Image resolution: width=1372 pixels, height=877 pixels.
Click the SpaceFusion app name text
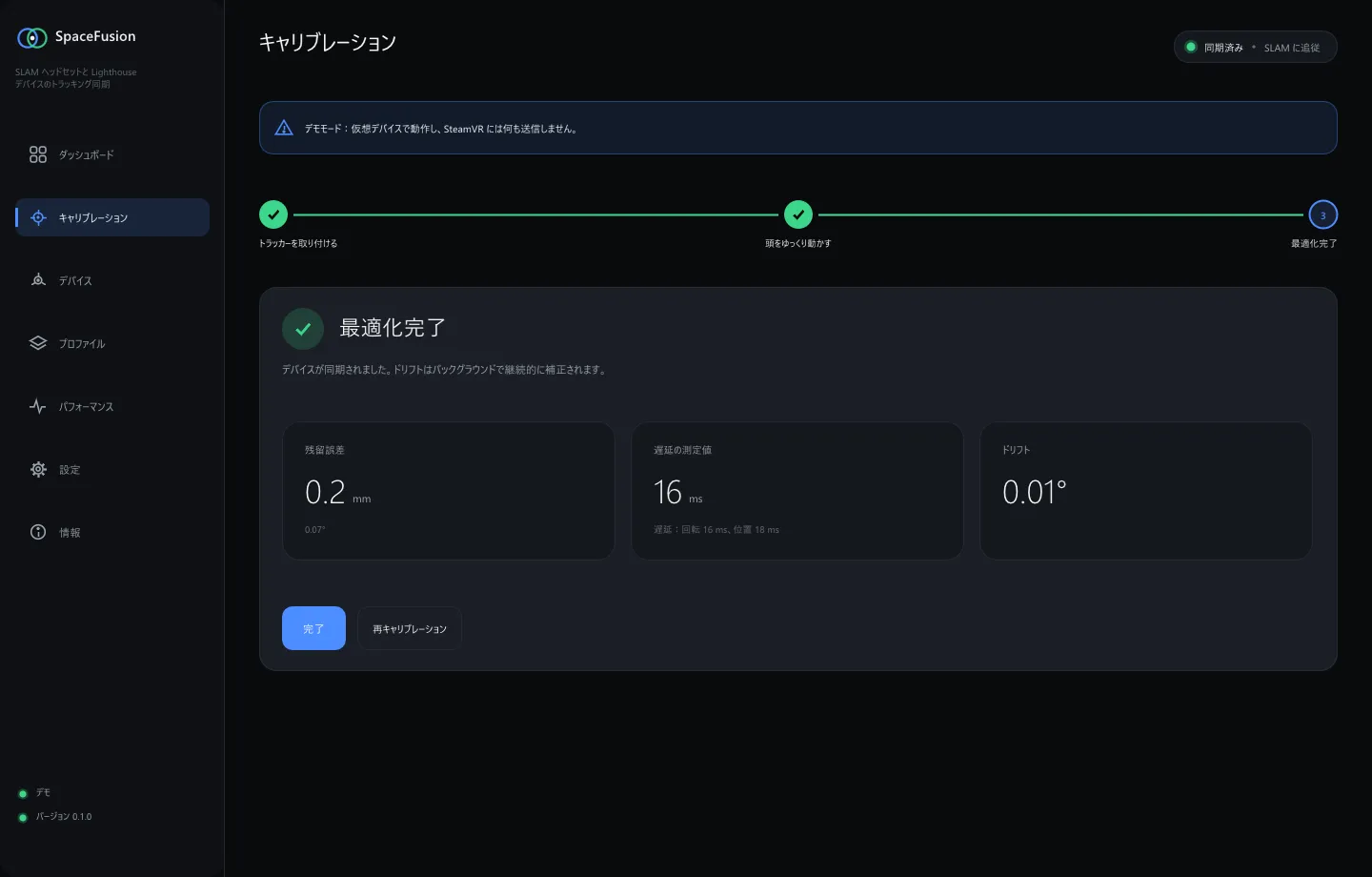(95, 36)
